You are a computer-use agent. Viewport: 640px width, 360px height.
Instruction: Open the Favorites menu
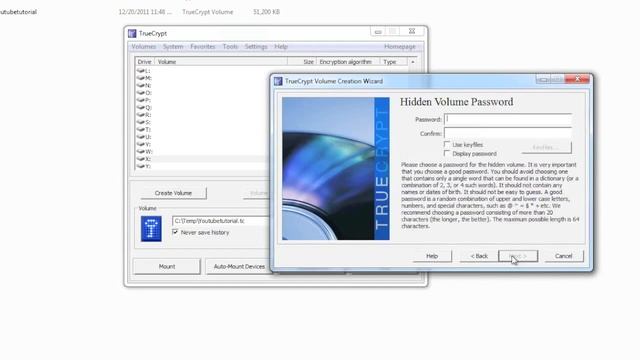(202, 47)
